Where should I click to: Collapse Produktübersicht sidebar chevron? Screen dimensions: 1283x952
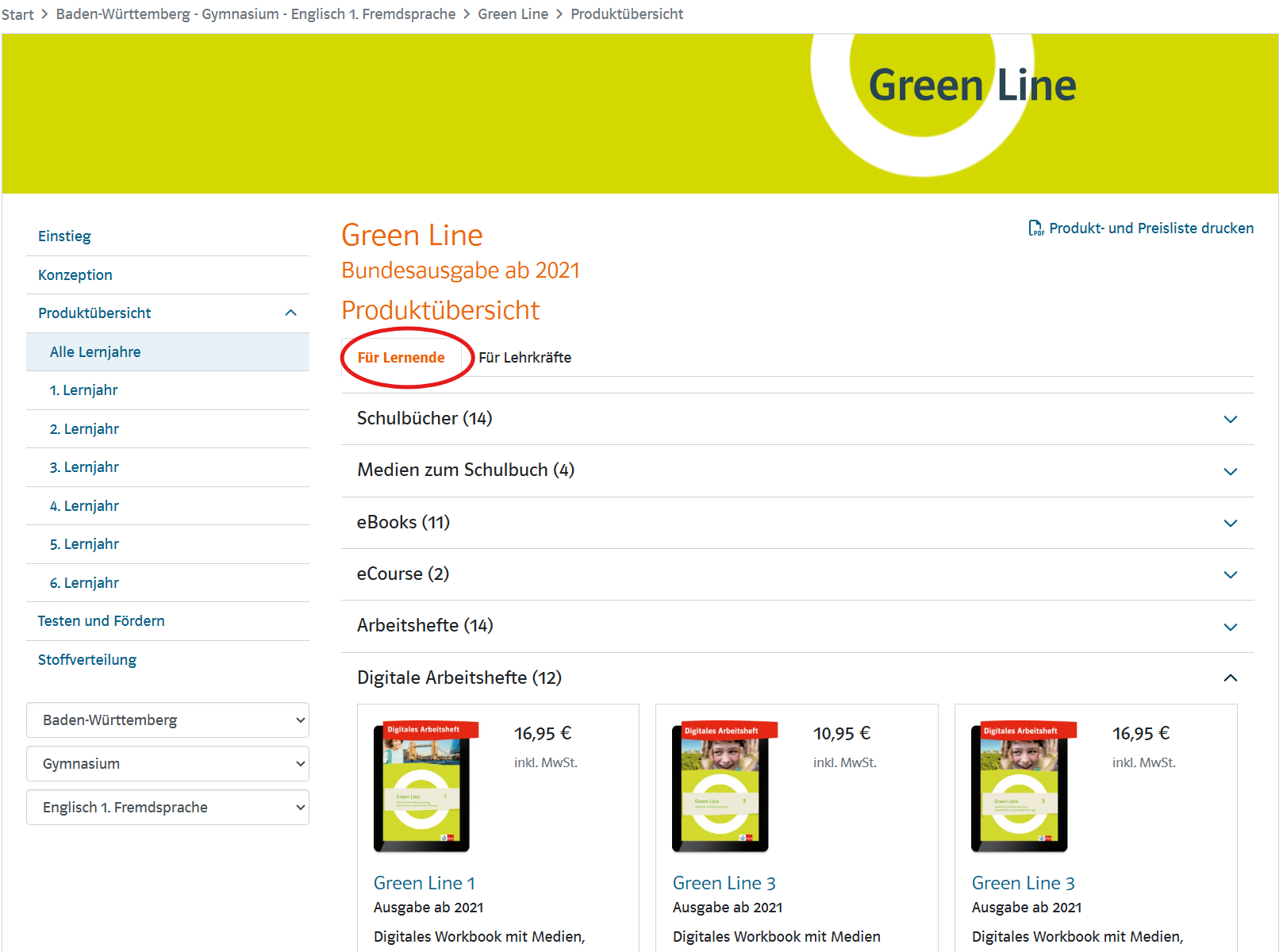290,313
